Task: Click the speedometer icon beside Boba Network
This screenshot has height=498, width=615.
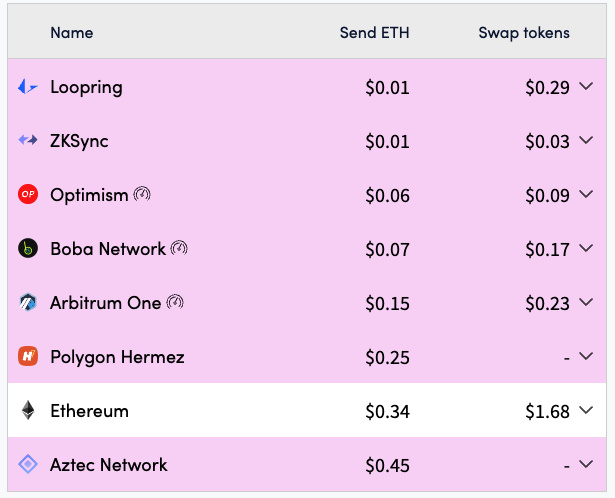Action: click(x=179, y=248)
